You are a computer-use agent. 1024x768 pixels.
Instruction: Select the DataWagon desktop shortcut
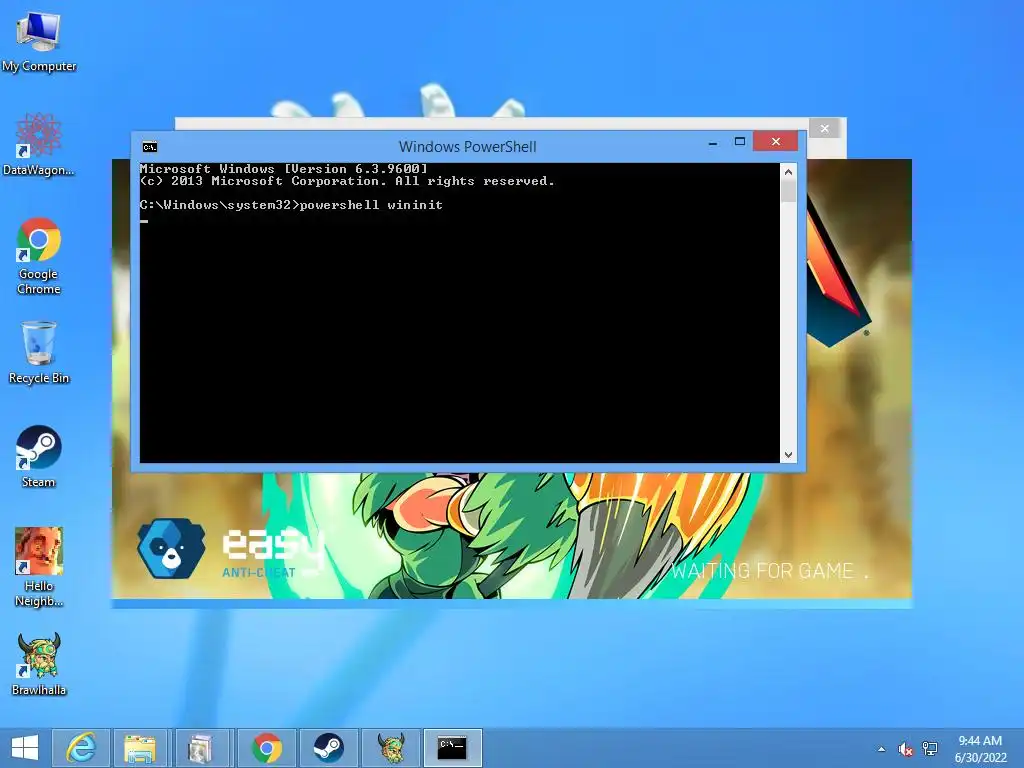(x=39, y=144)
